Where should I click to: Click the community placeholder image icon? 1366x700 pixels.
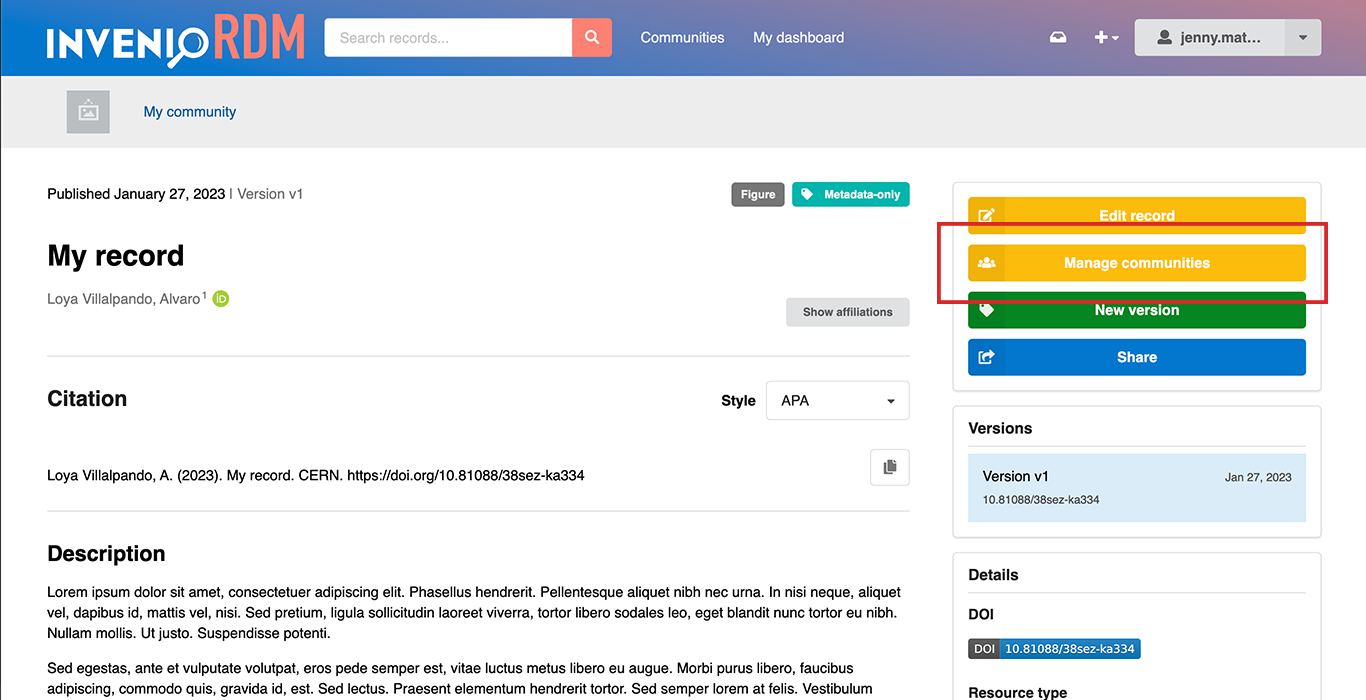click(88, 112)
